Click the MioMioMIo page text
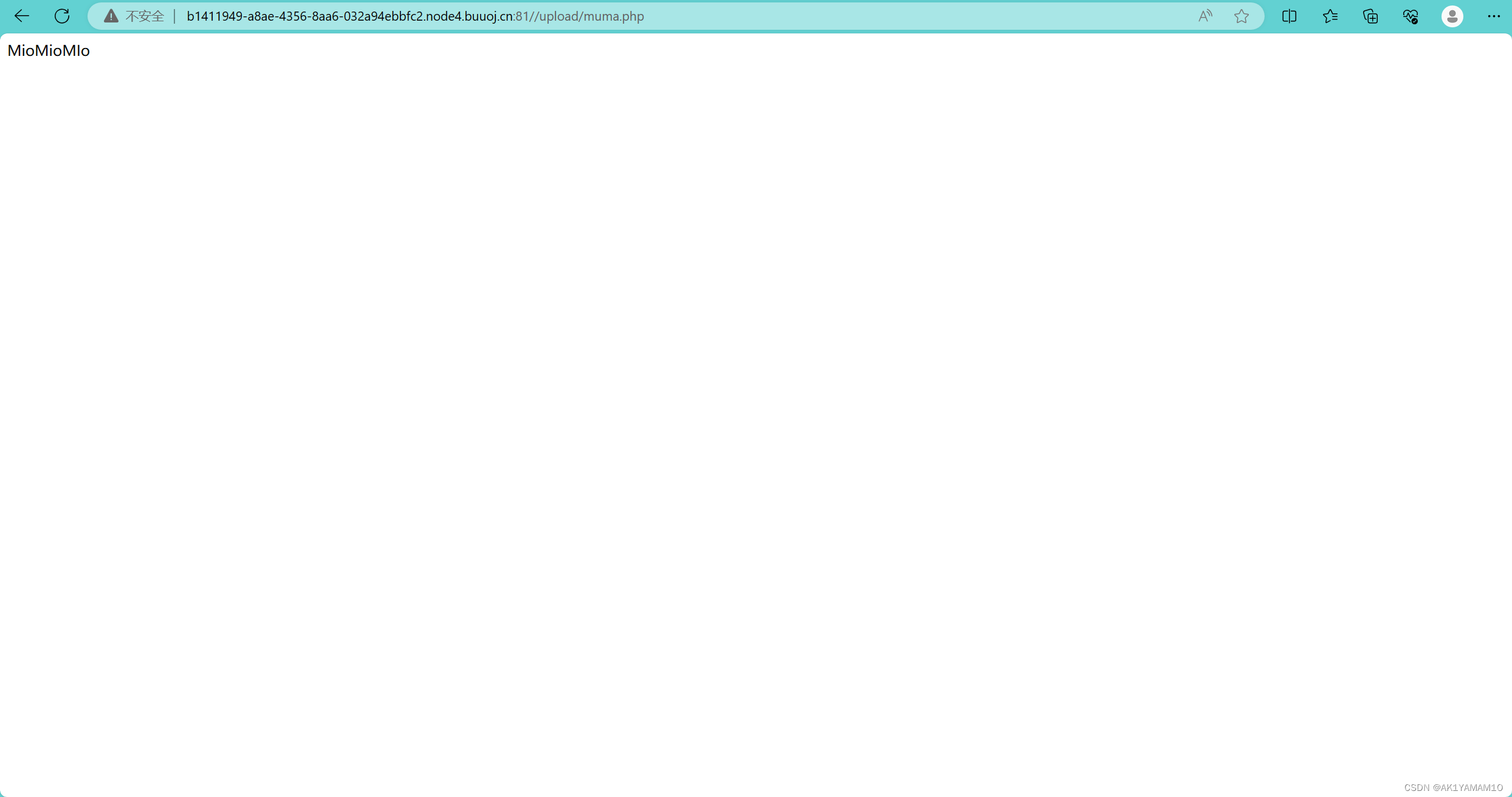This screenshot has width=1512, height=797. (x=49, y=51)
